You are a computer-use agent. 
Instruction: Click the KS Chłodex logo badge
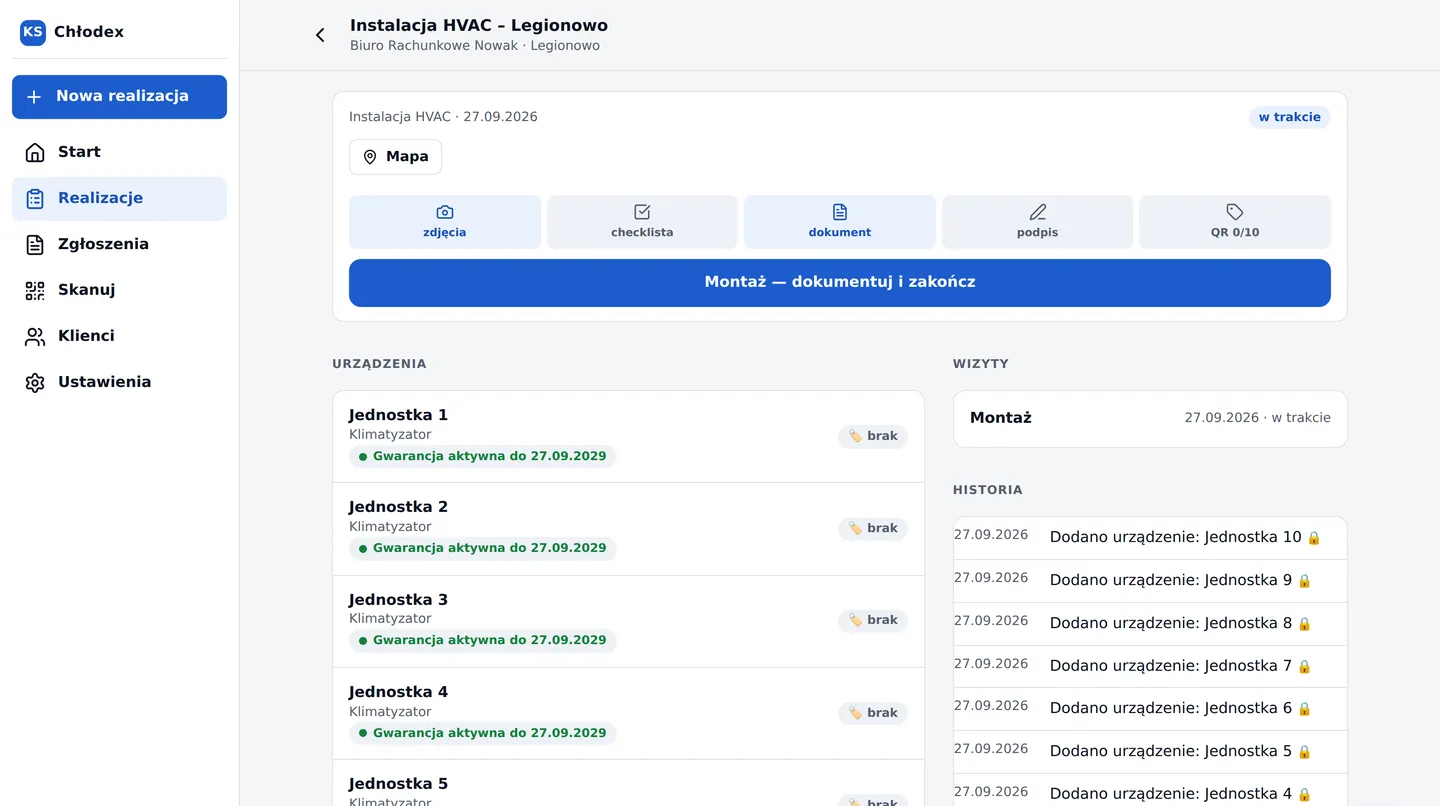point(33,32)
